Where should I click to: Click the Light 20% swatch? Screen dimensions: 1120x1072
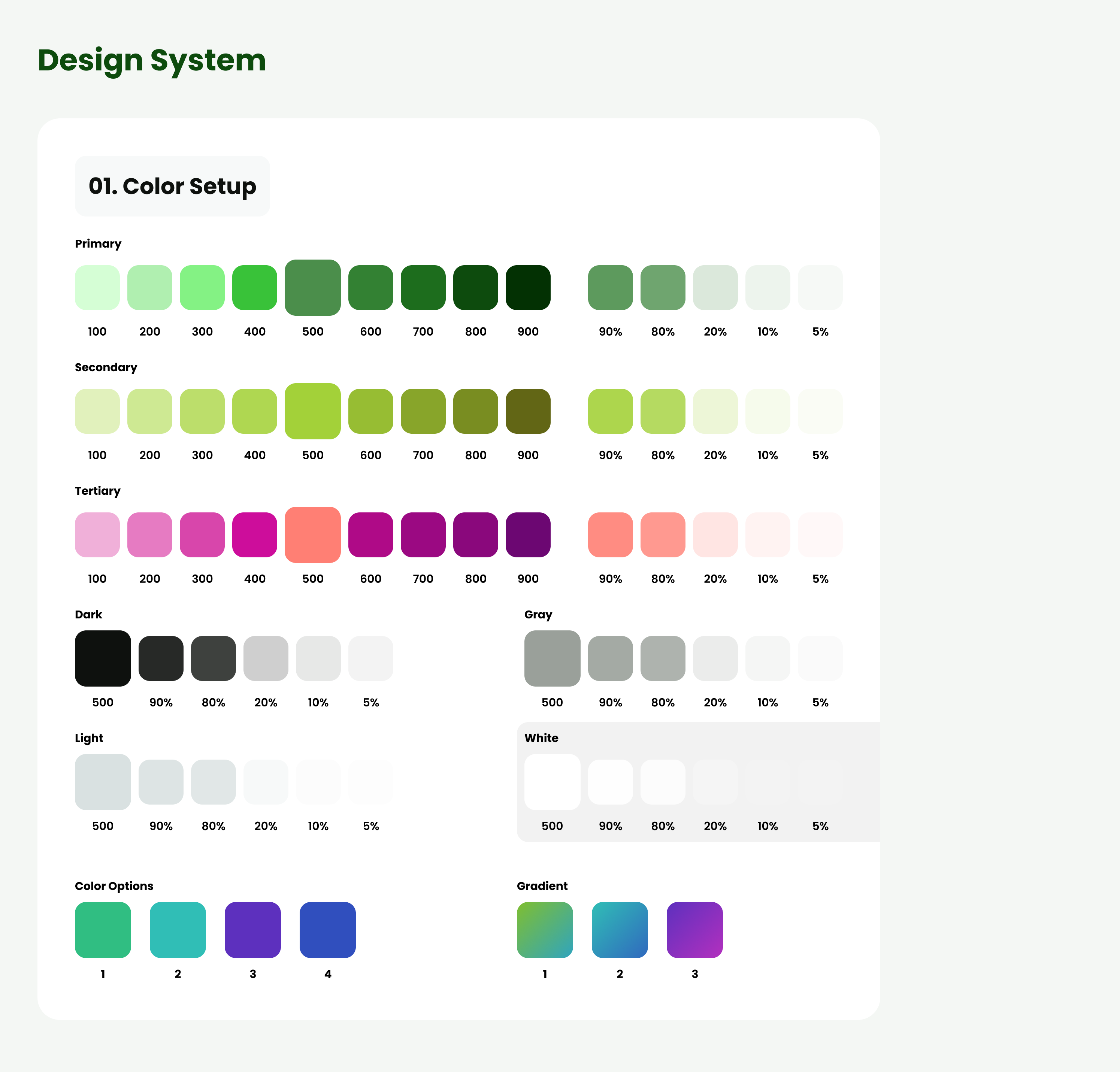[266, 782]
